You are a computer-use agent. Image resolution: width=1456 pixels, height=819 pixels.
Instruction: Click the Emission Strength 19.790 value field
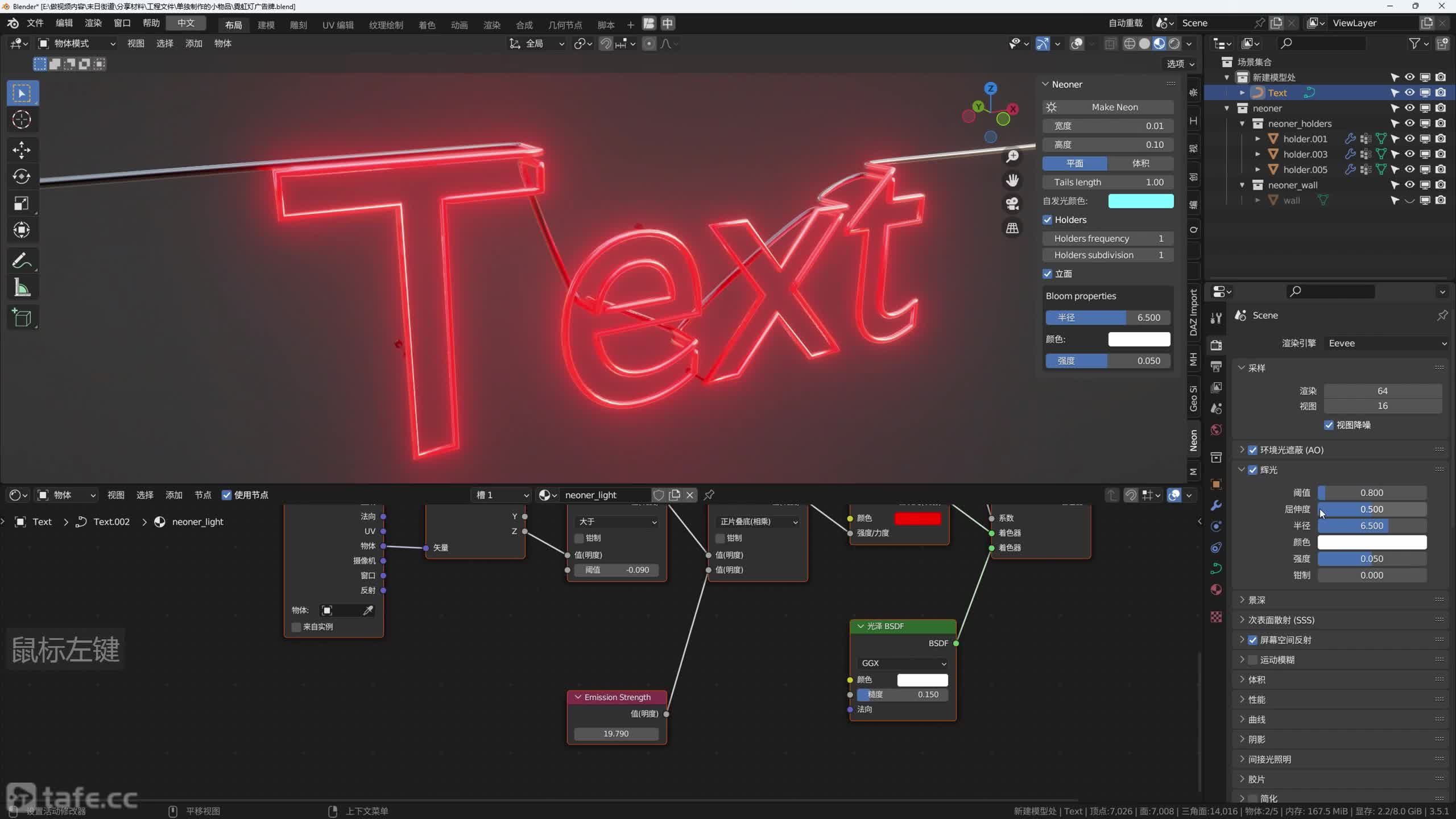(x=616, y=734)
